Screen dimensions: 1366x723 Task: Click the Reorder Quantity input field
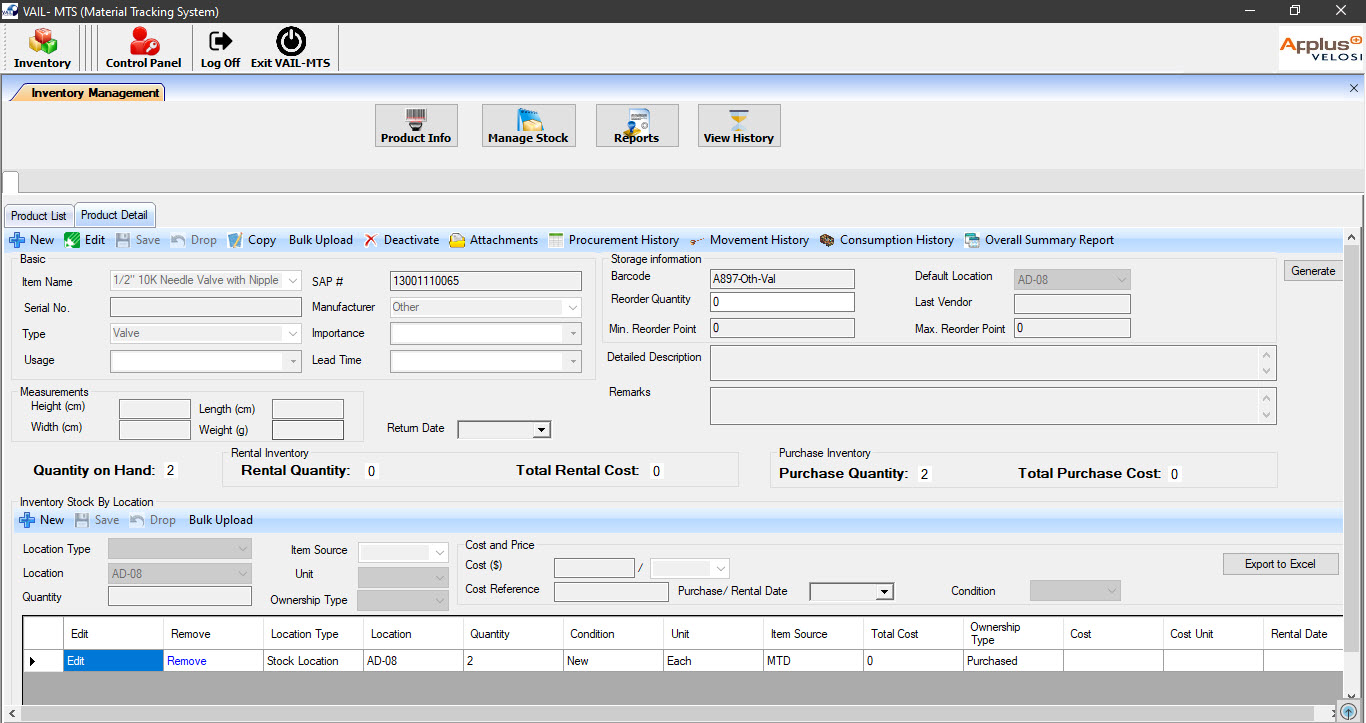[782, 302]
